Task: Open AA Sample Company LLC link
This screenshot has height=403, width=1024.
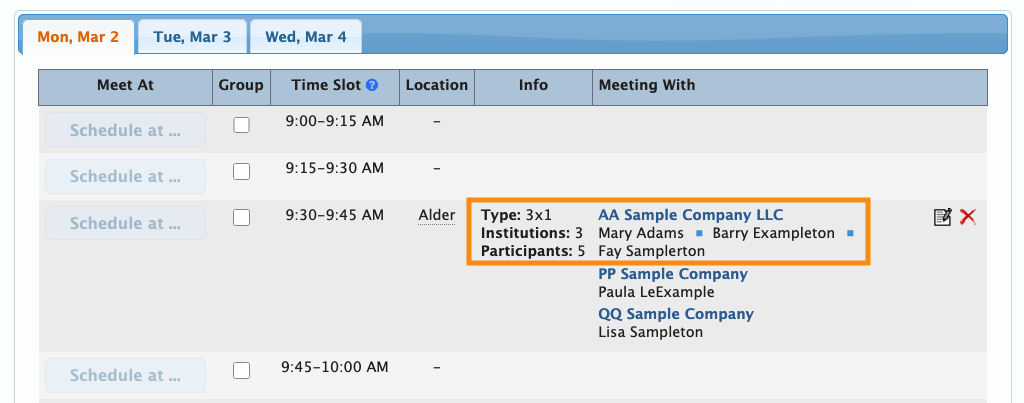Action: pyautogui.click(x=690, y=215)
